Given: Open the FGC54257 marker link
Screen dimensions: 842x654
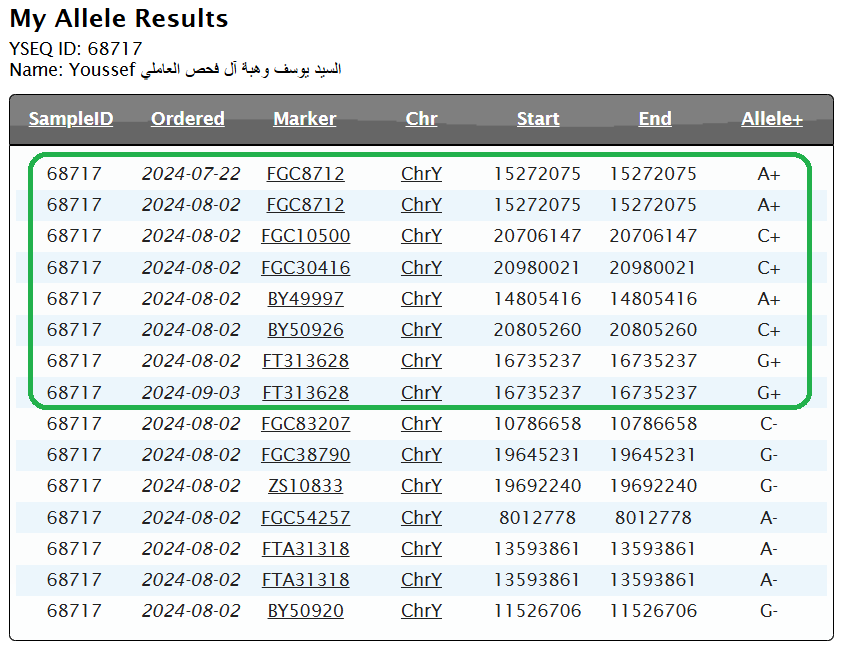Looking at the screenshot, I should coord(305,518).
